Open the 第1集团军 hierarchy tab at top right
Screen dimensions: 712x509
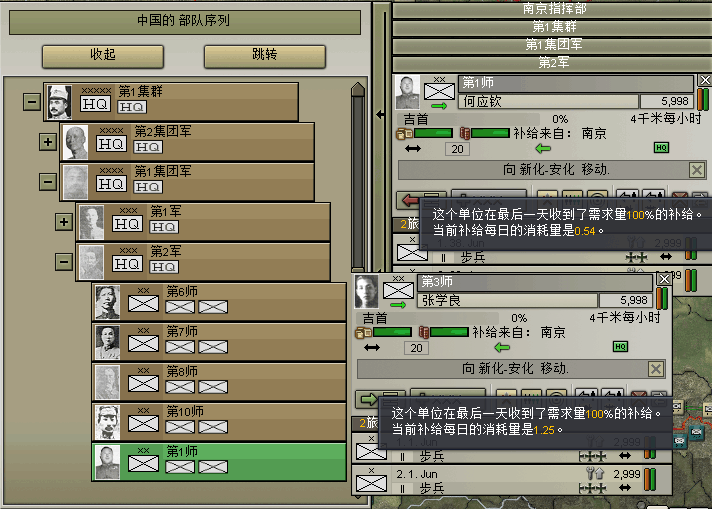pyautogui.click(x=554, y=44)
